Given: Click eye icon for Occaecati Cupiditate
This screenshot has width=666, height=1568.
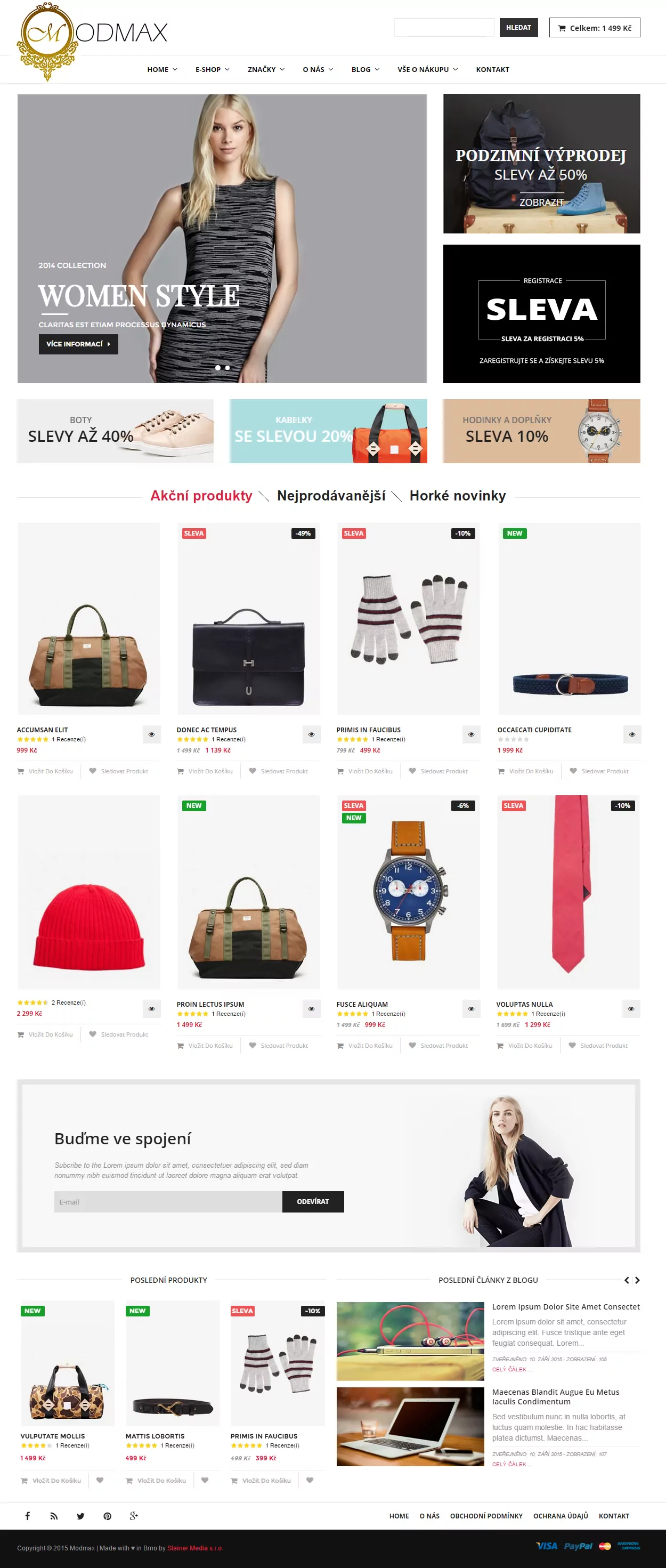Looking at the screenshot, I should click(632, 734).
